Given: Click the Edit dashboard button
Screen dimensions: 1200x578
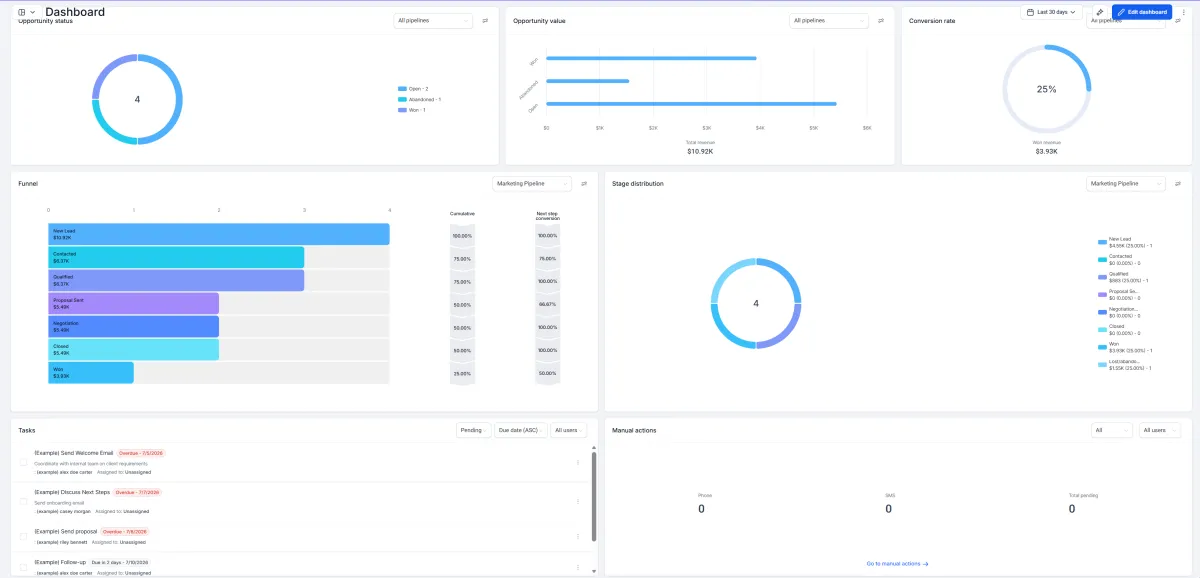Looking at the screenshot, I should (x=1141, y=12).
